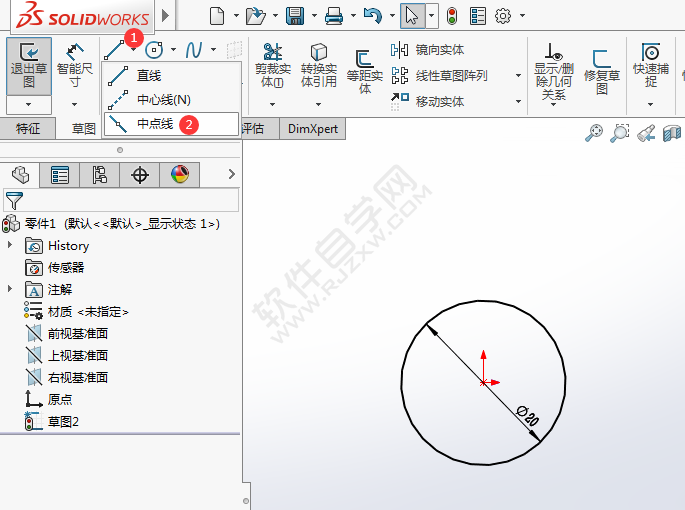Click the 镜向实体 mirror entities tool
This screenshot has height=510, width=685.
(x=428, y=50)
